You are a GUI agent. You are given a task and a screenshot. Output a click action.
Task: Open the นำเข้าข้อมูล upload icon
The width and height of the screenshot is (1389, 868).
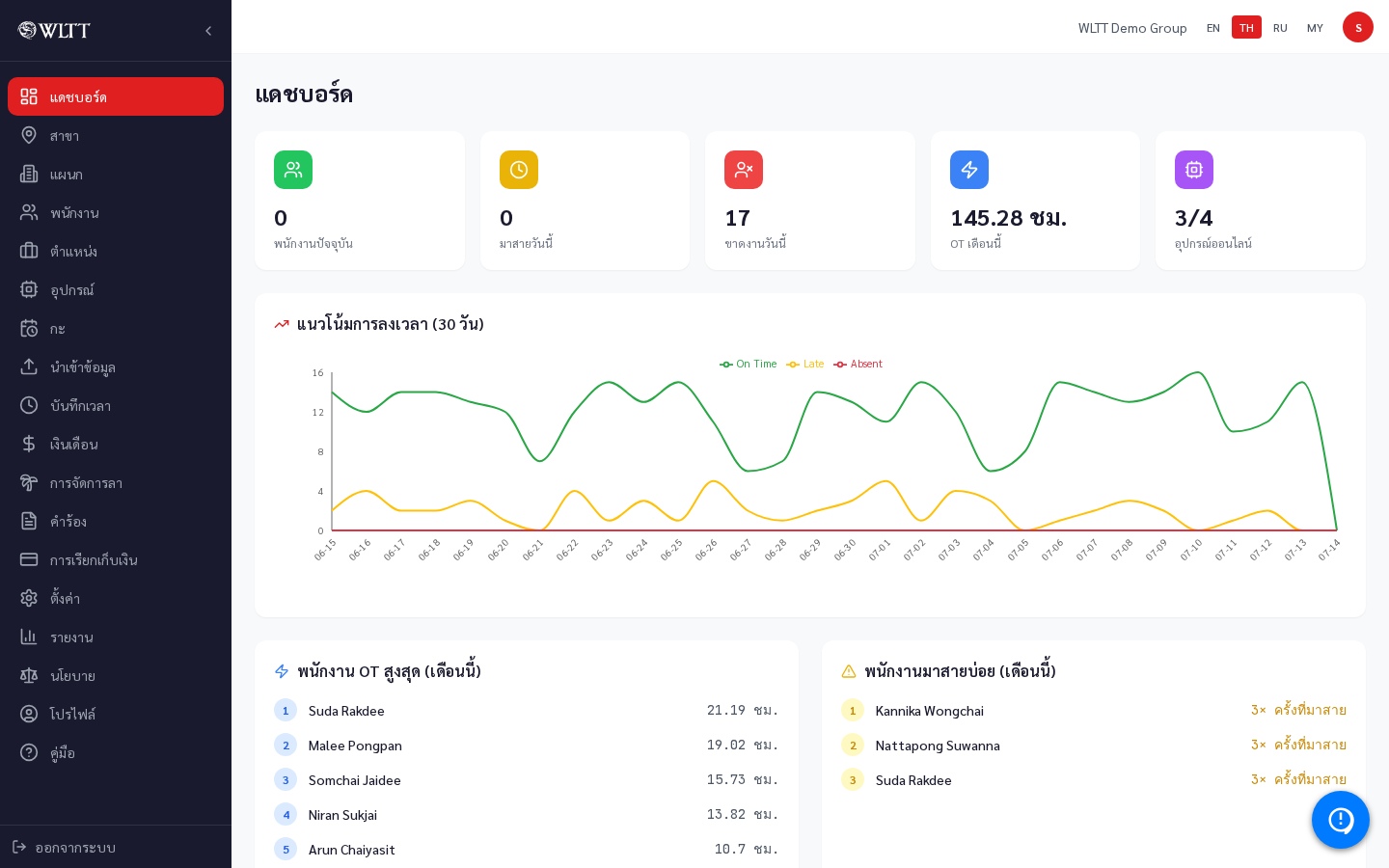tap(29, 366)
